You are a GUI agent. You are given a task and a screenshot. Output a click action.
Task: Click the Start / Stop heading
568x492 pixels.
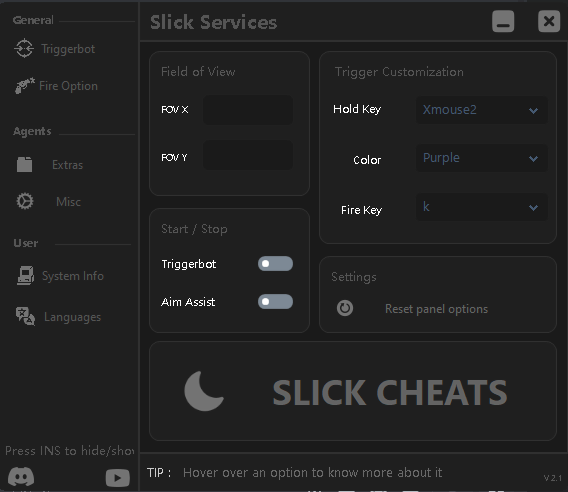[194, 229]
